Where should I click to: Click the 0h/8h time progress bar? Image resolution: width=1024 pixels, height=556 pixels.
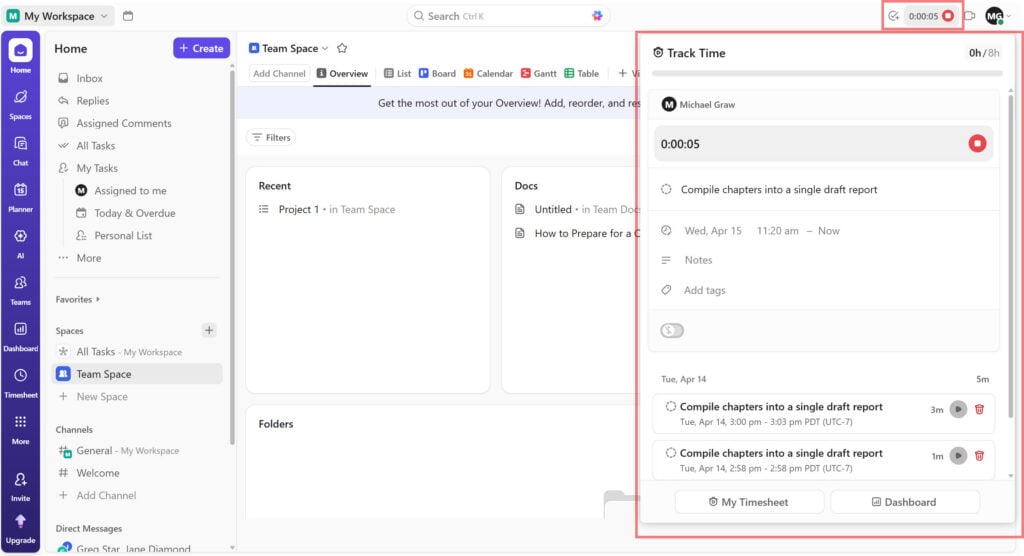pos(827,74)
